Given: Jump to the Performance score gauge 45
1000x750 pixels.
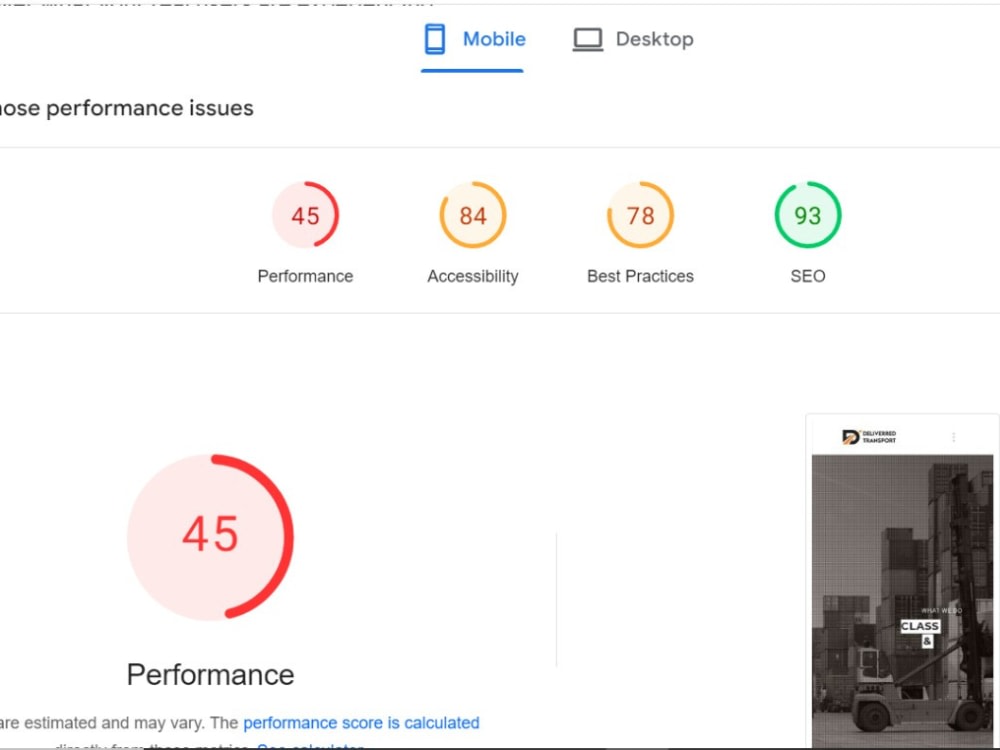Looking at the screenshot, I should coord(305,215).
